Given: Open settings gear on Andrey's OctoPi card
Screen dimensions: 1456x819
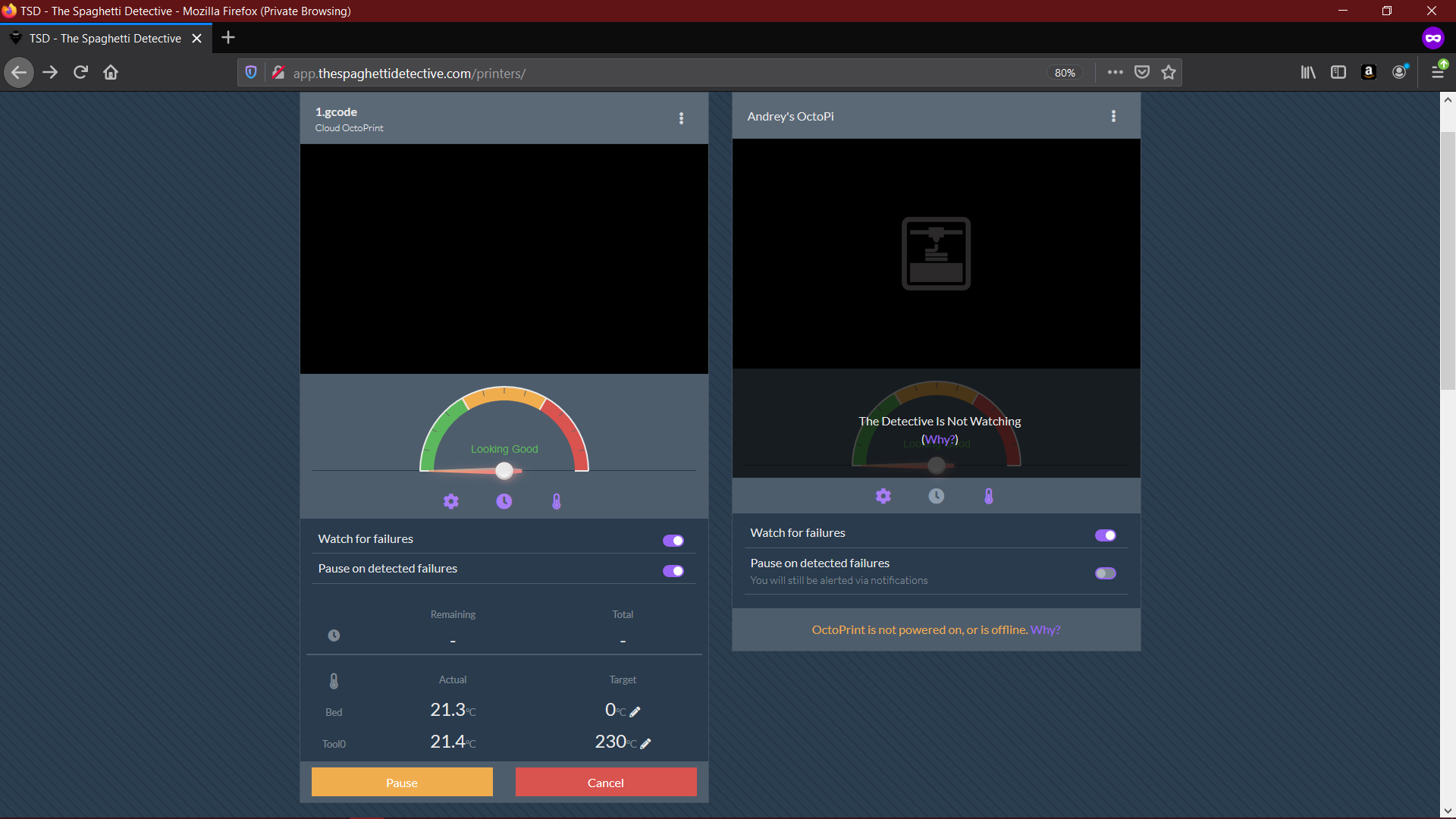Looking at the screenshot, I should click(883, 496).
